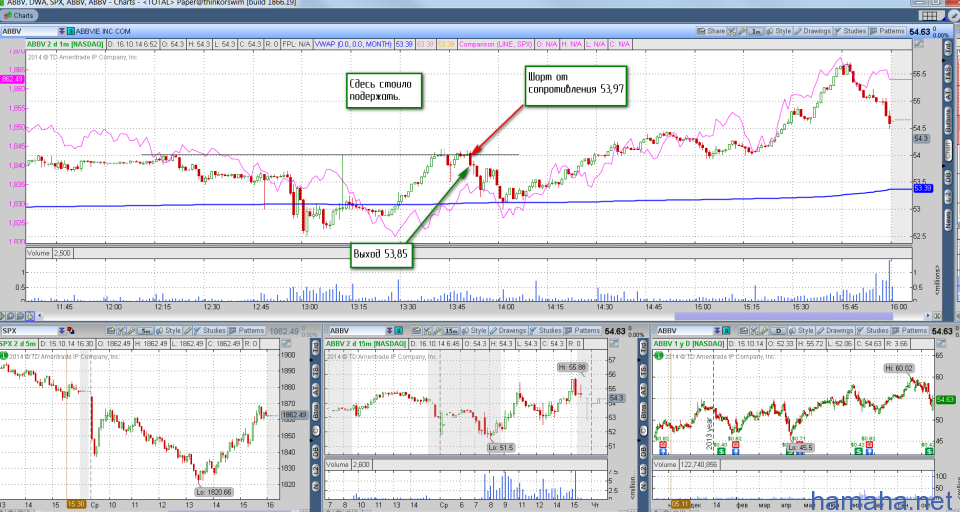Click the wrench settings icon in daily ABBV chart
Image resolution: width=960 pixels, height=512 pixels.
click(x=764, y=331)
